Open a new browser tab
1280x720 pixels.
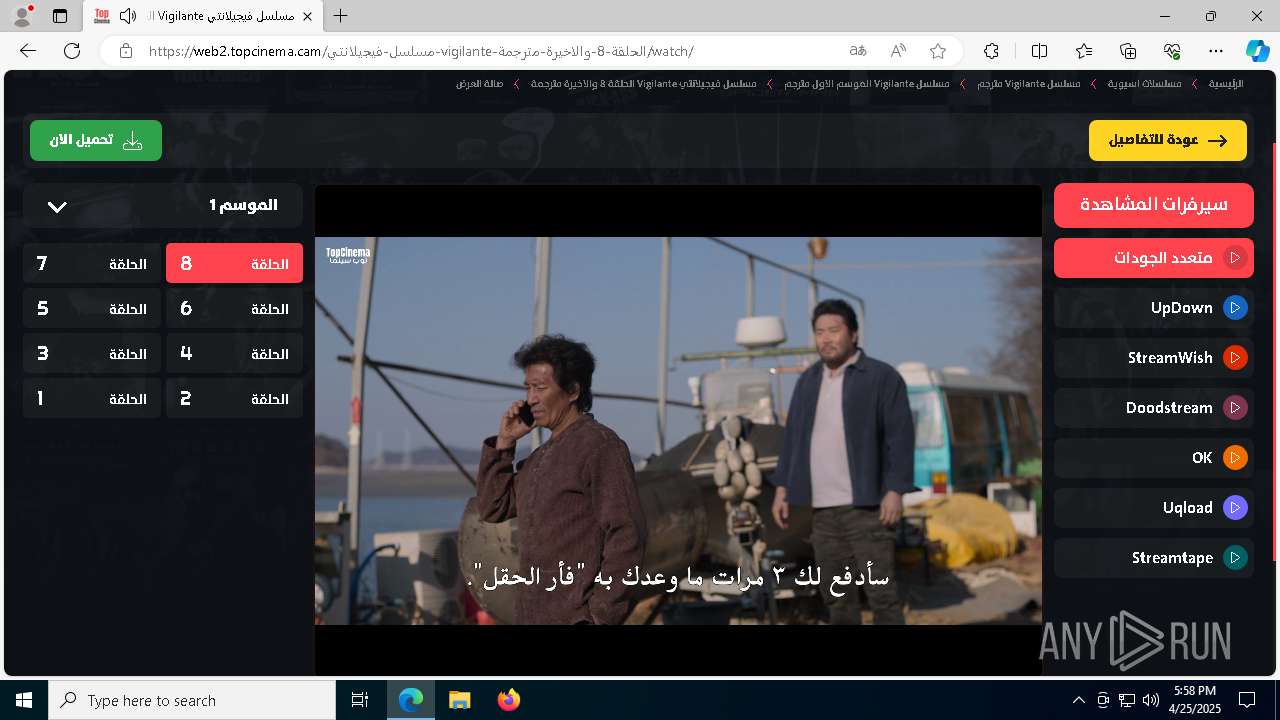pos(341,16)
